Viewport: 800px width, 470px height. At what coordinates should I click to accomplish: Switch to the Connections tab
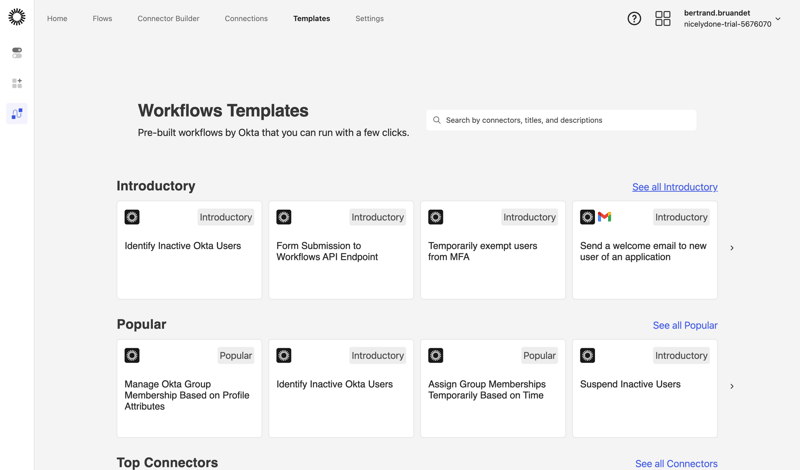pyautogui.click(x=246, y=18)
